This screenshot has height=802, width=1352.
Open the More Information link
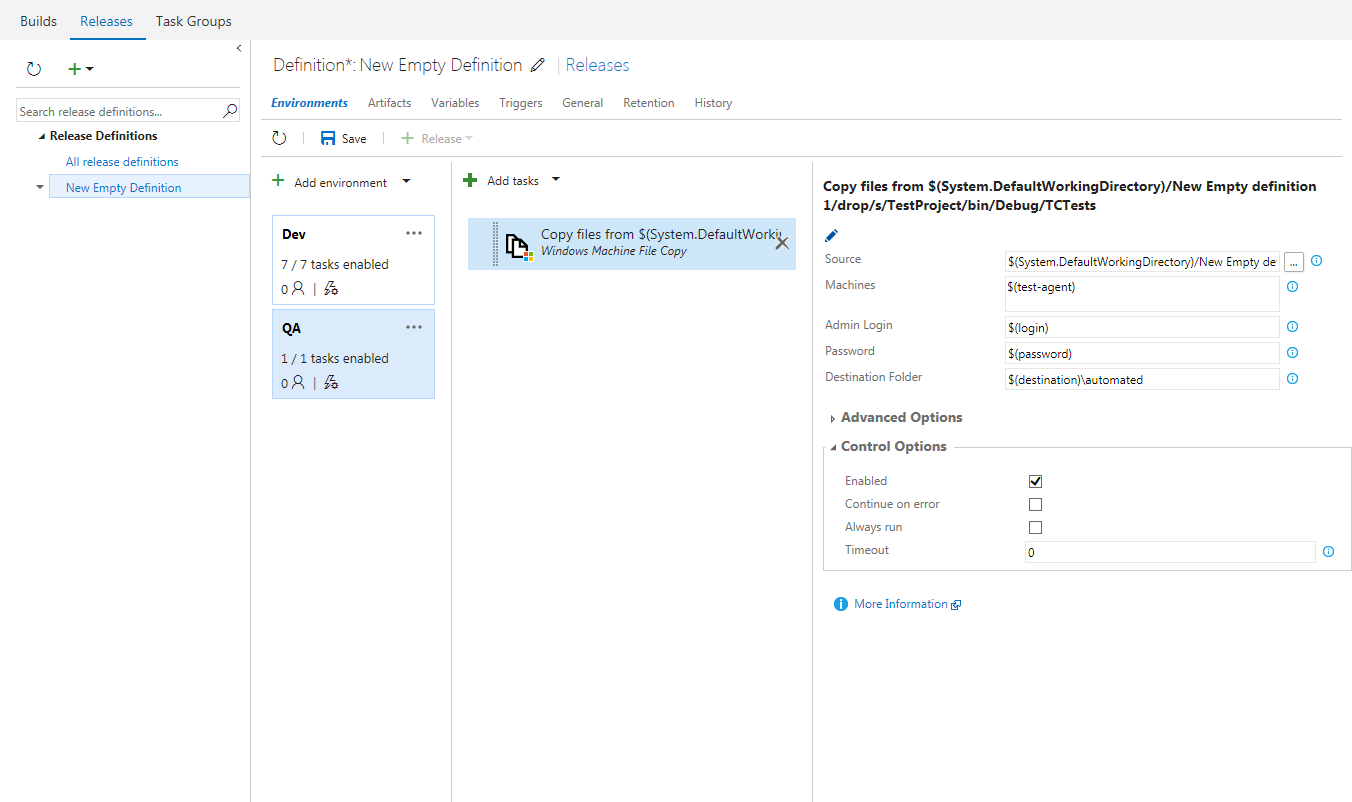900,604
